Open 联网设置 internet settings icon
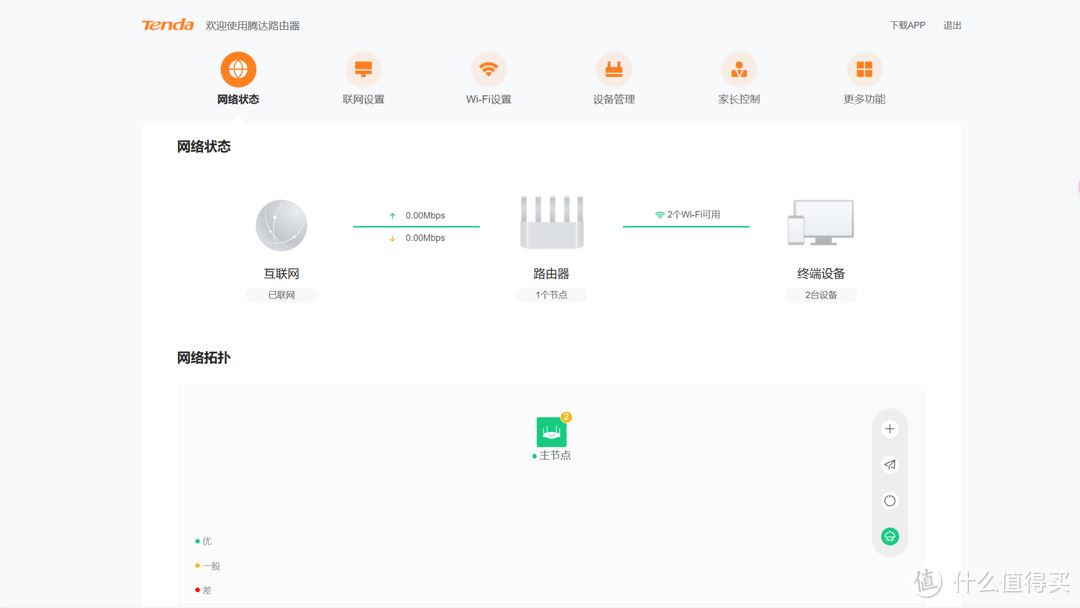Screen dimensions: 1080x608 click(x=363, y=70)
